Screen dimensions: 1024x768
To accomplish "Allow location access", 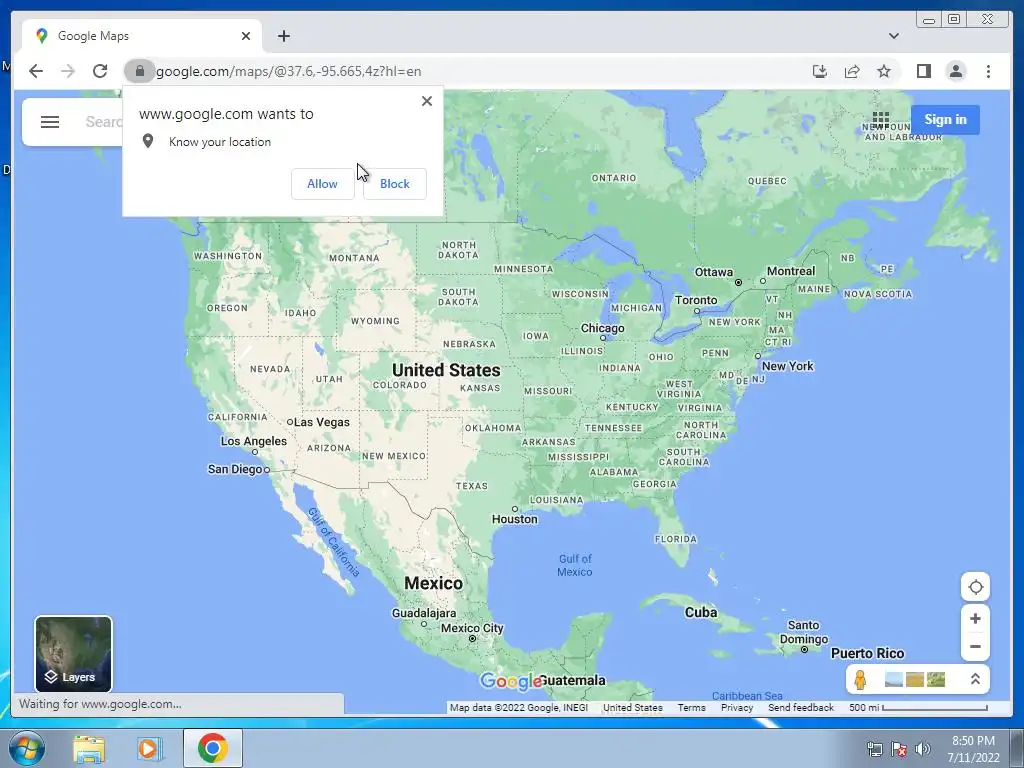I will point(323,184).
